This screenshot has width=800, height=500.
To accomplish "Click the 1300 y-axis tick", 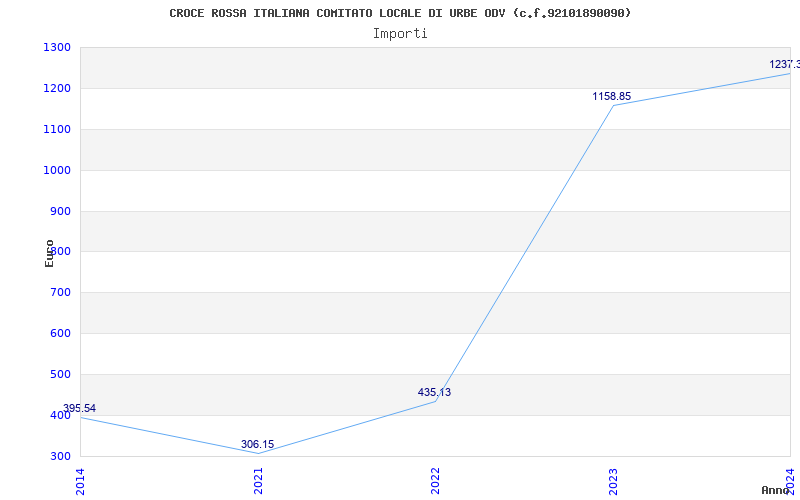I will 57,48.
